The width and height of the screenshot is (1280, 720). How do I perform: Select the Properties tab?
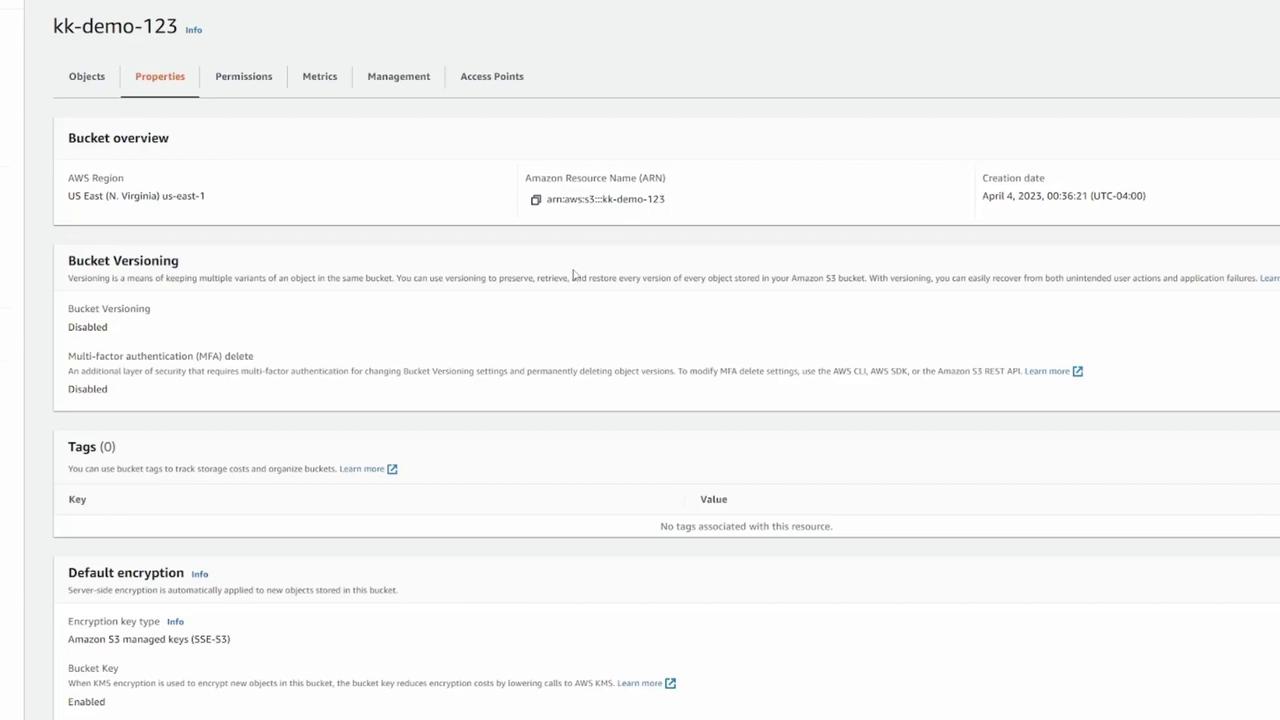pyautogui.click(x=160, y=76)
